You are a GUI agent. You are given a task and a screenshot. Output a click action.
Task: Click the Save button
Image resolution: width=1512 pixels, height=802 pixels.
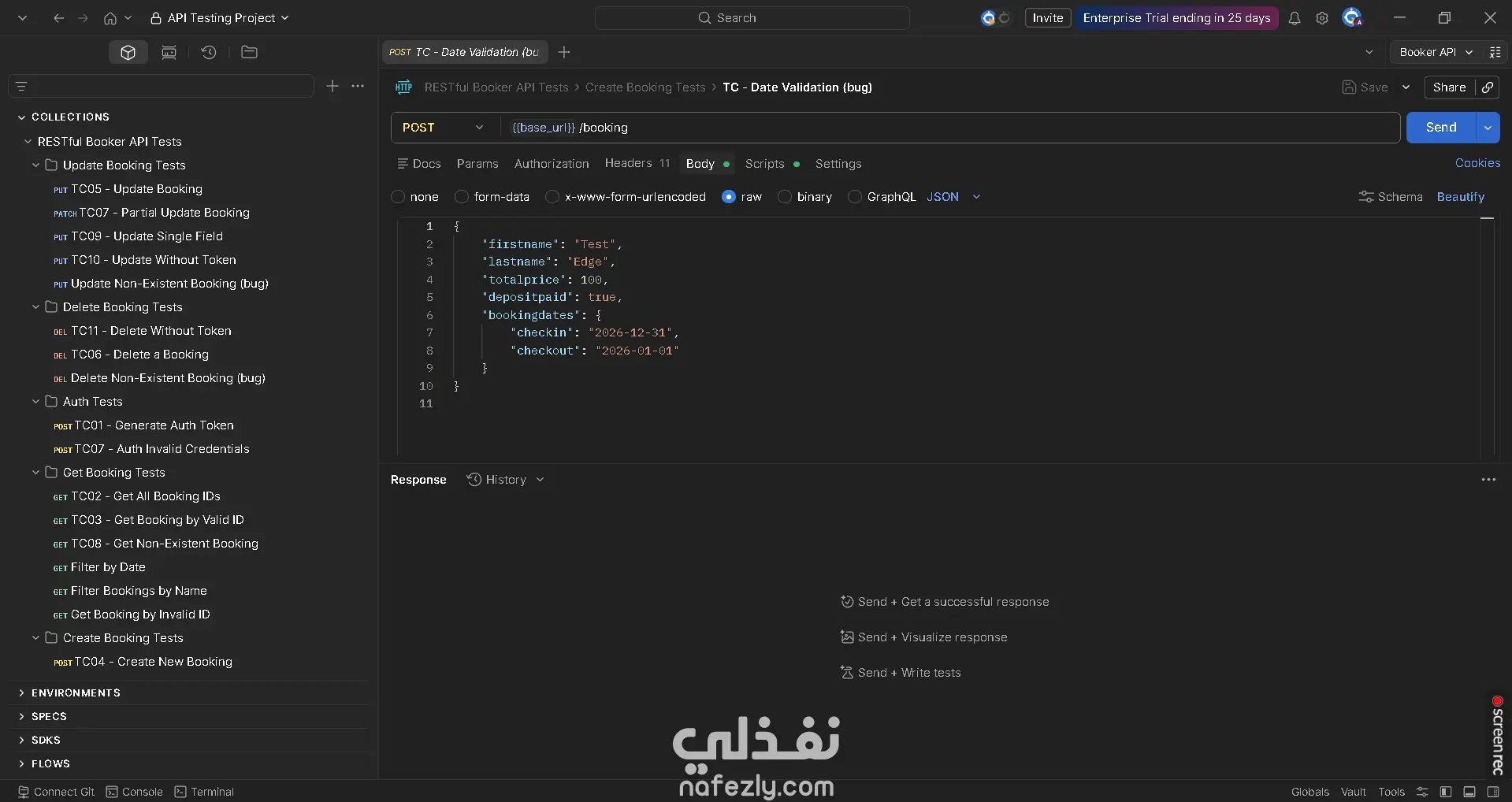click(x=1365, y=87)
